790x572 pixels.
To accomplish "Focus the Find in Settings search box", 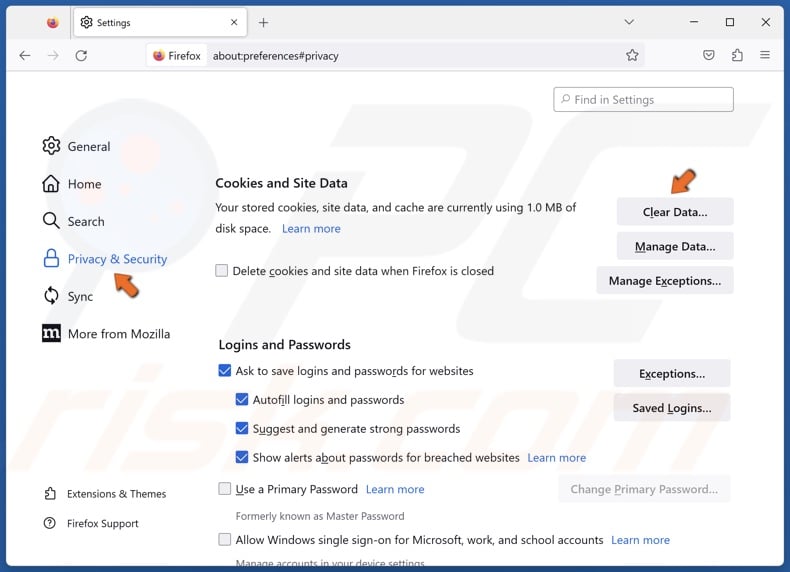I will (x=643, y=99).
